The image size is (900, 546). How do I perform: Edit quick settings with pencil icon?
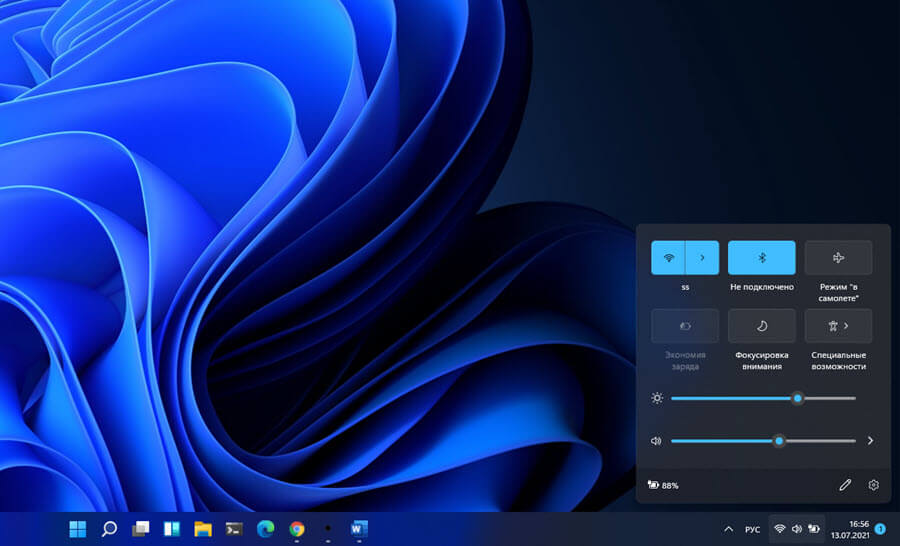[x=844, y=485]
